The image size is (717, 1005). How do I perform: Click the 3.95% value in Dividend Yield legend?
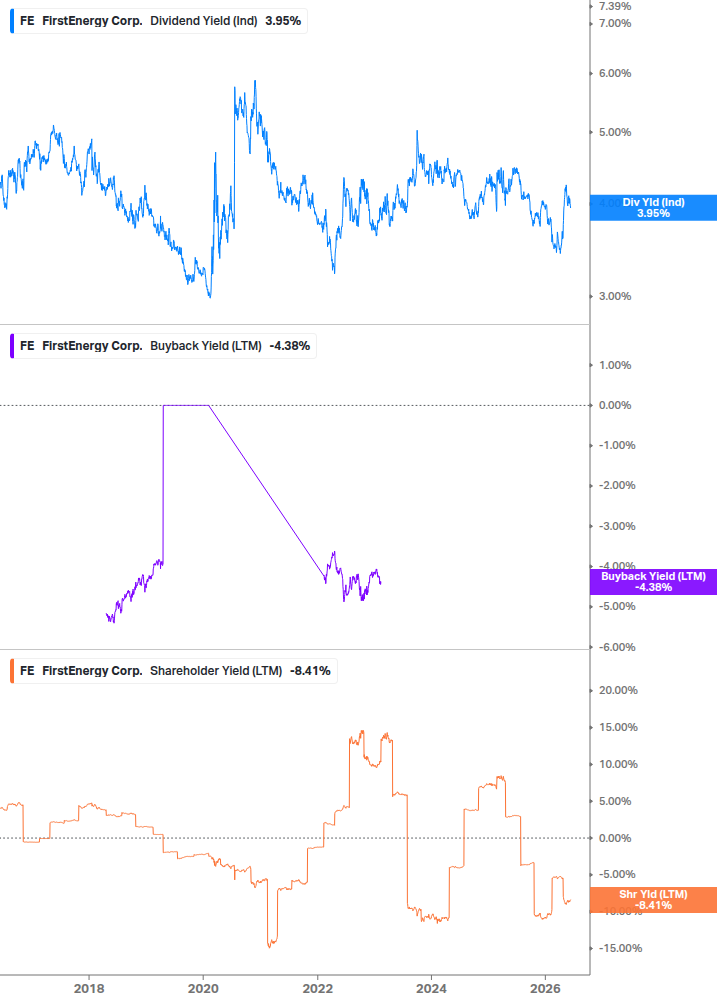pos(283,21)
